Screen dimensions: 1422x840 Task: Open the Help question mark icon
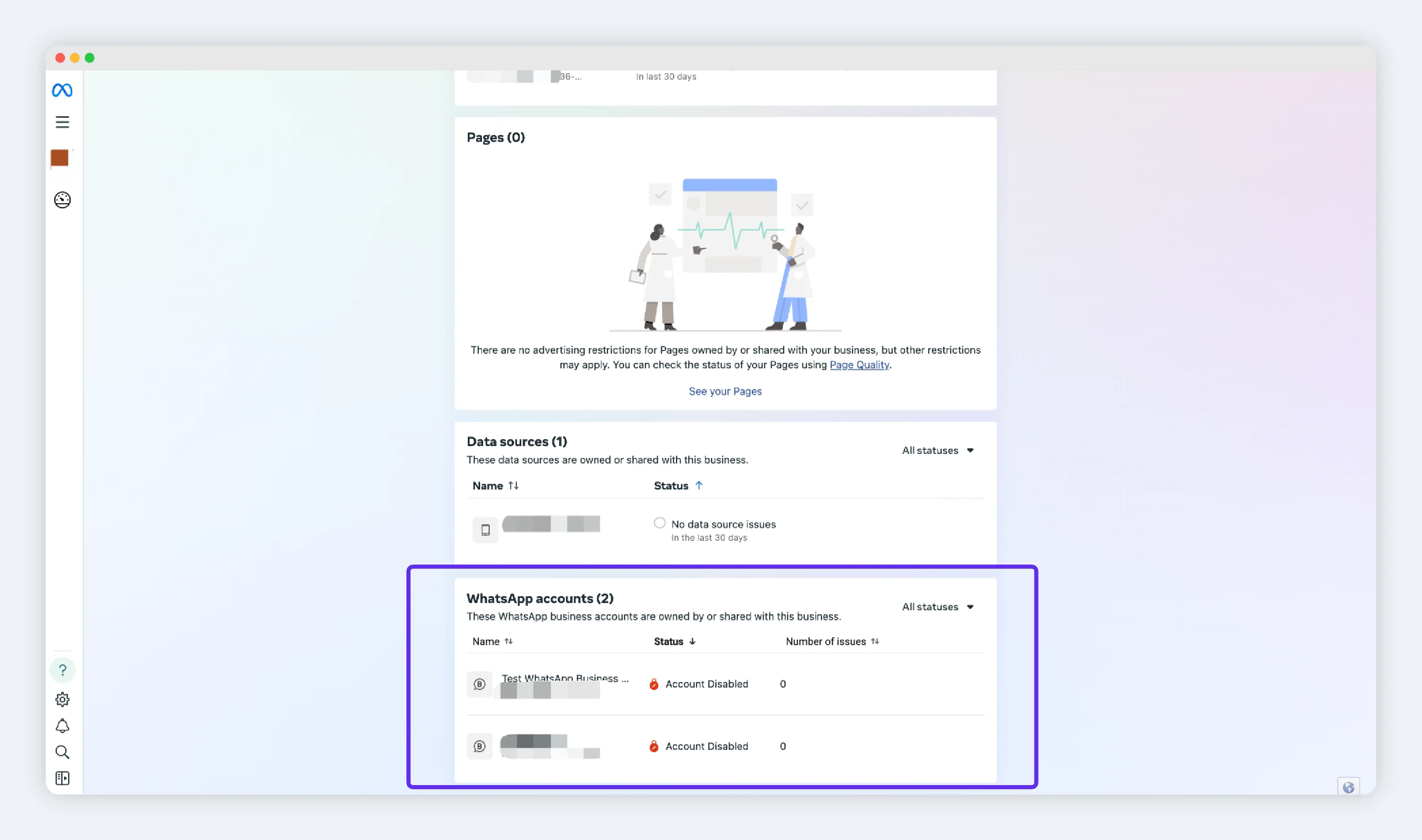62,670
